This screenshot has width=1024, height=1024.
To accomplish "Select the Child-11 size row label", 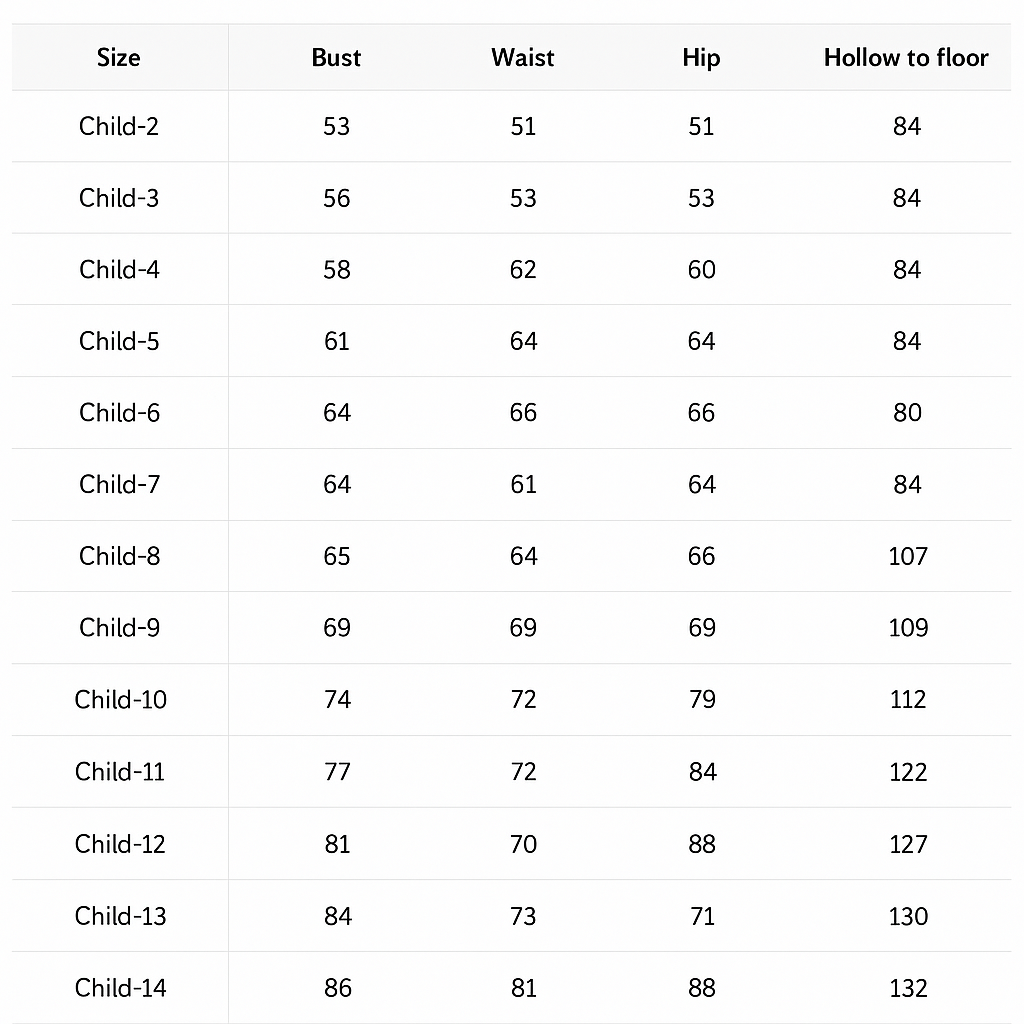I will click(120, 771).
